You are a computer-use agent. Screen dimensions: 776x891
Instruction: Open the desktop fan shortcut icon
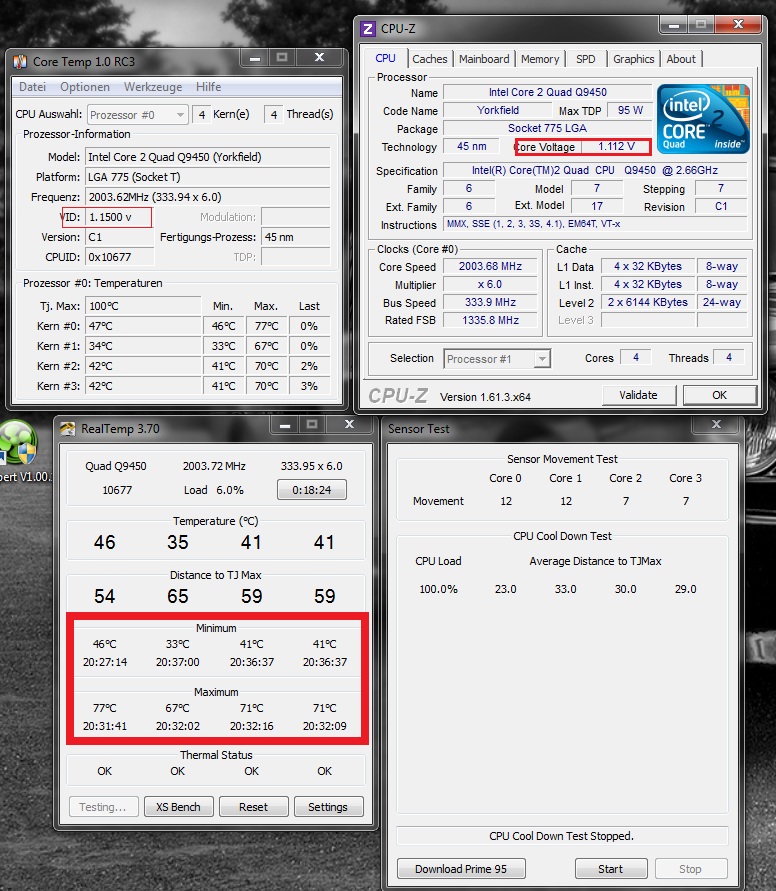pyautogui.click(x=18, y=443)
